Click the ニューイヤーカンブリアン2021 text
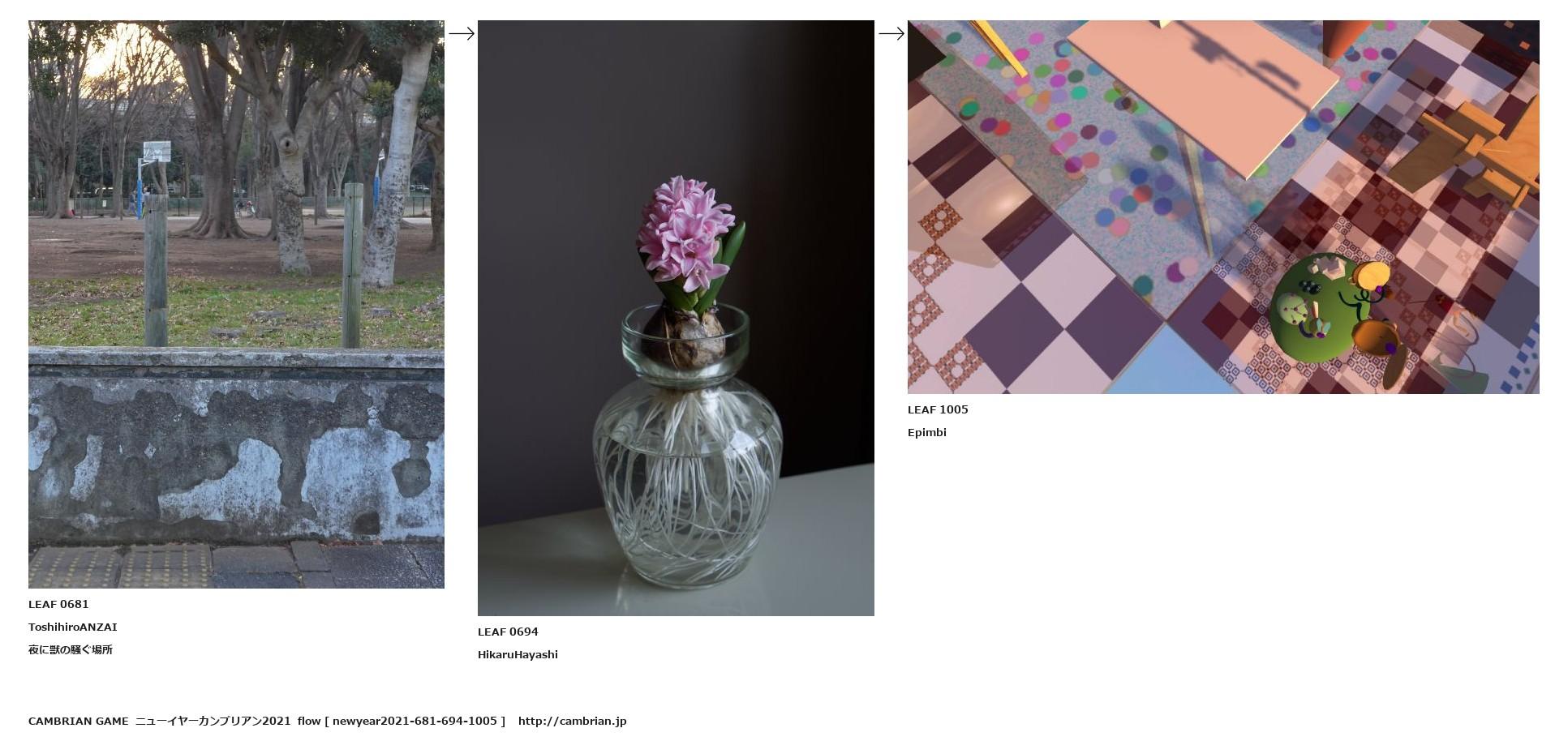Viewport: 1568px width, 741px height. click(213, 721)
